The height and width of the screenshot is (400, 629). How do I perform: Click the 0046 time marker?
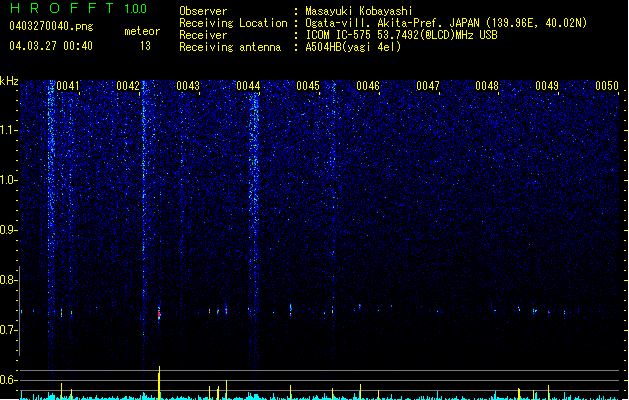[368, 86]
